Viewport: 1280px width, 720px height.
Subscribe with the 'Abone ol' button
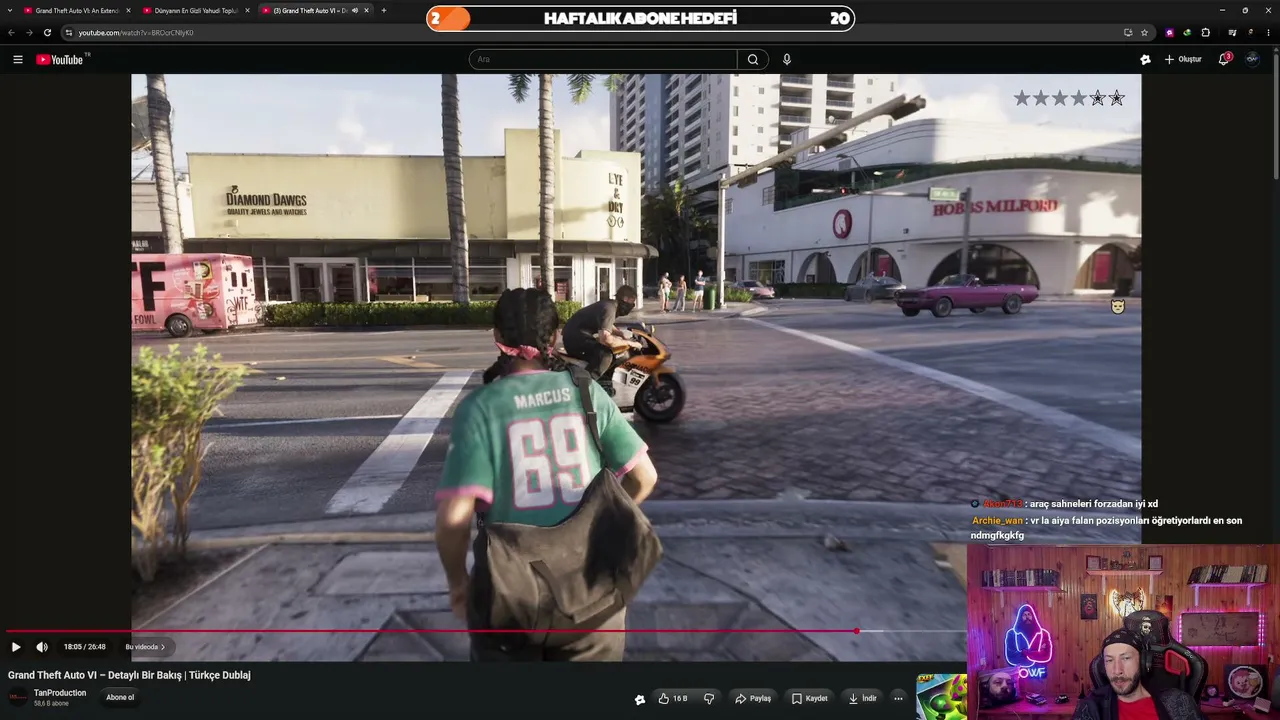120,697
